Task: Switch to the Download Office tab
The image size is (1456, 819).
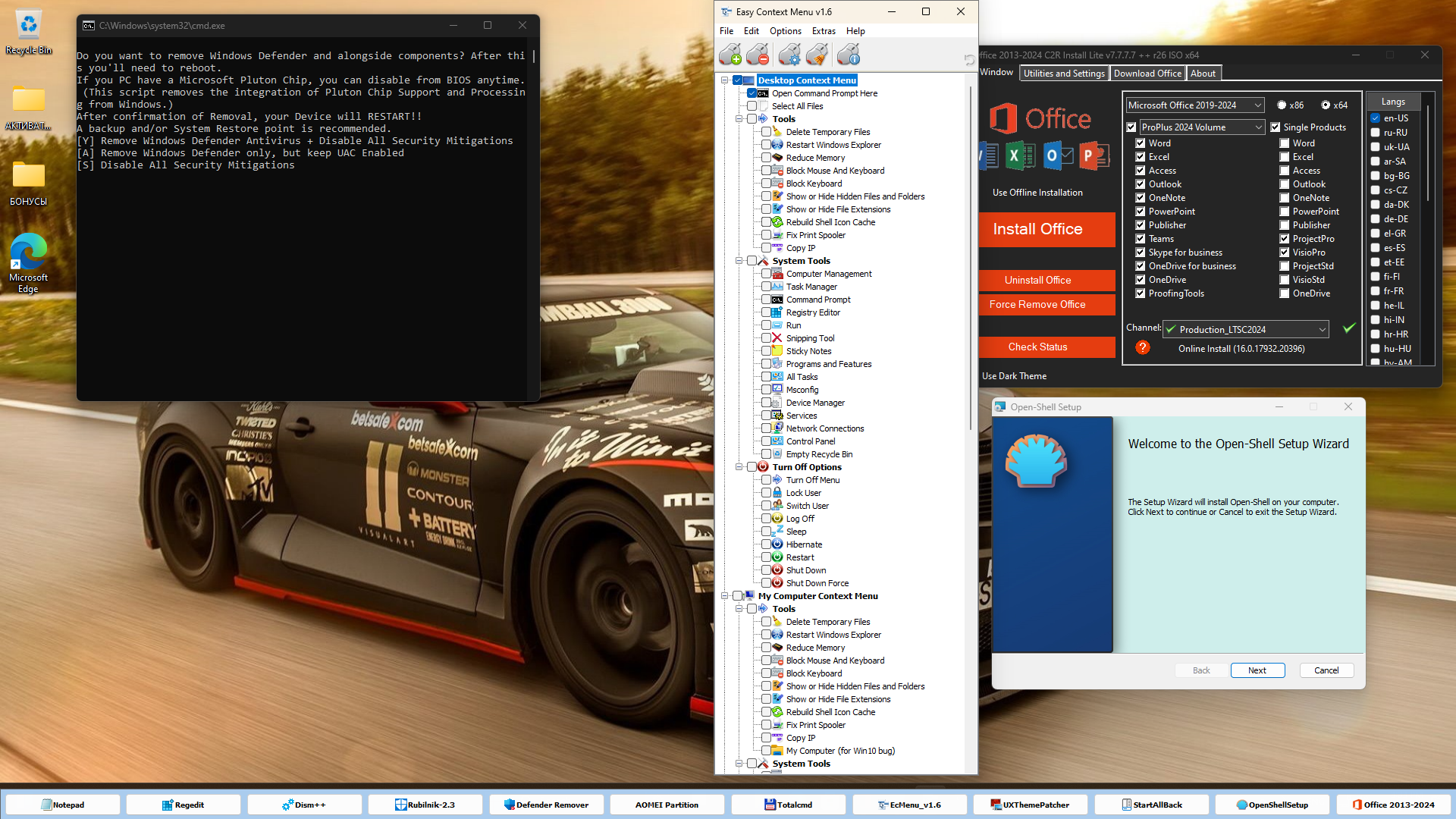Action: [x=1147, y=74]
